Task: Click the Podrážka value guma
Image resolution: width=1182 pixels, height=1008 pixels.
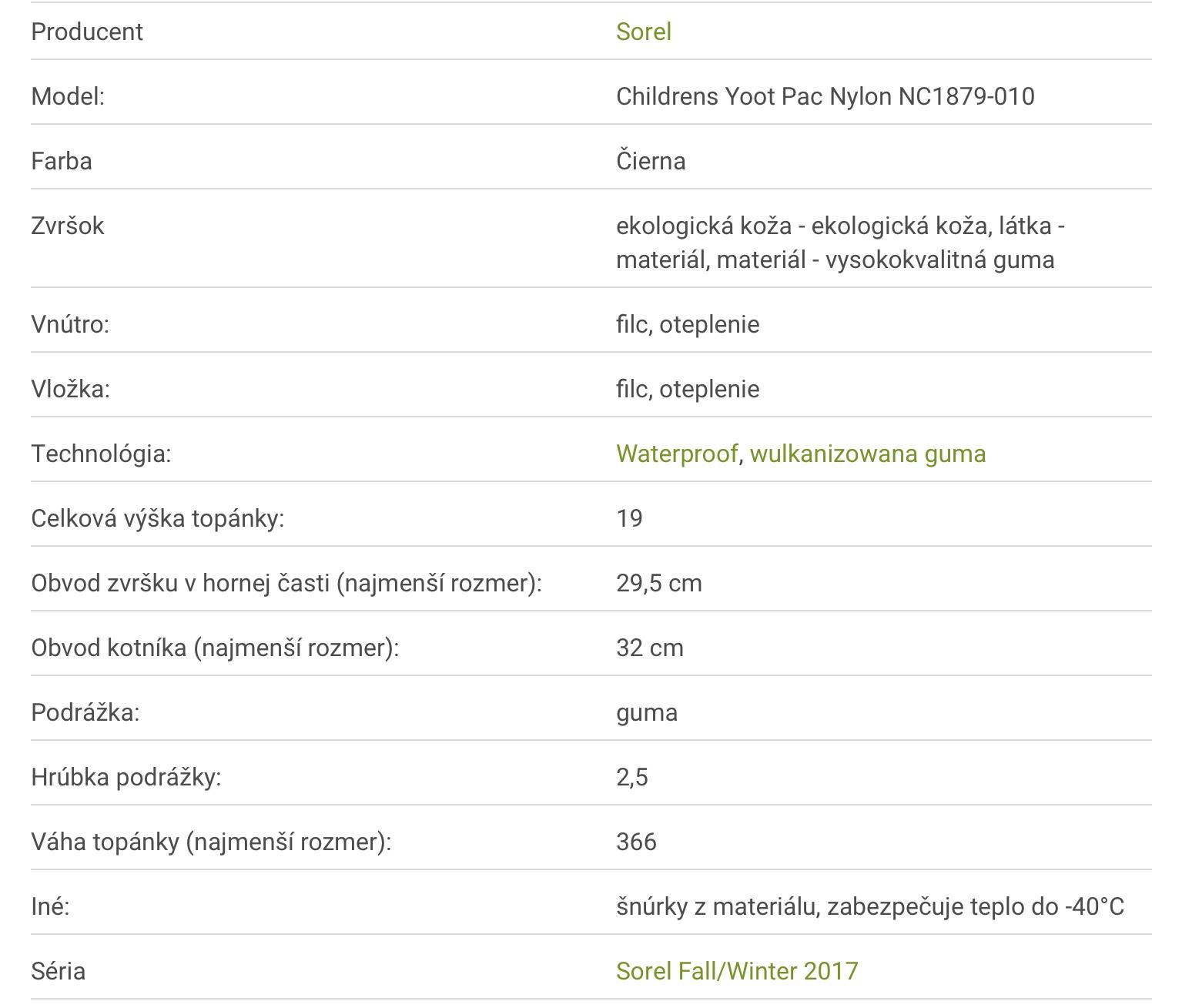Action: [646, 712]
